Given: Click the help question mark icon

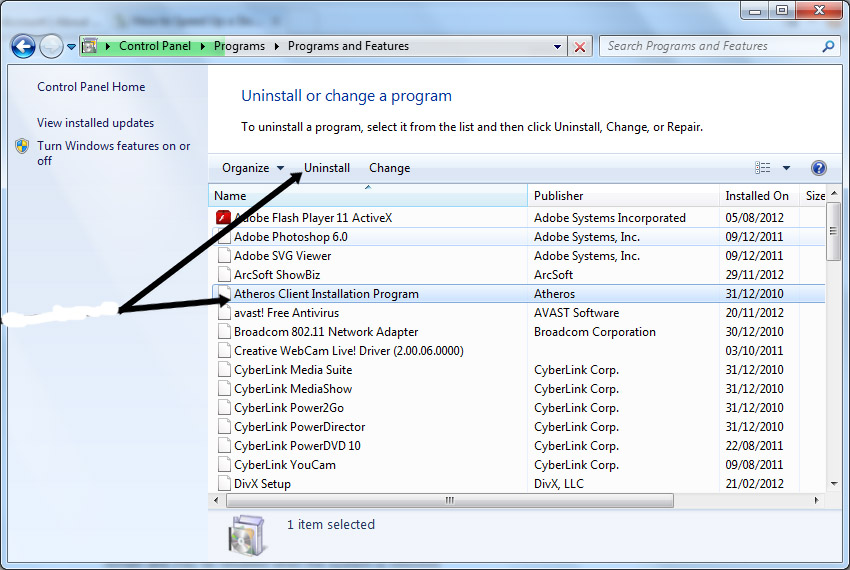Looking at the screenshot, I should (x=818, y=168).
